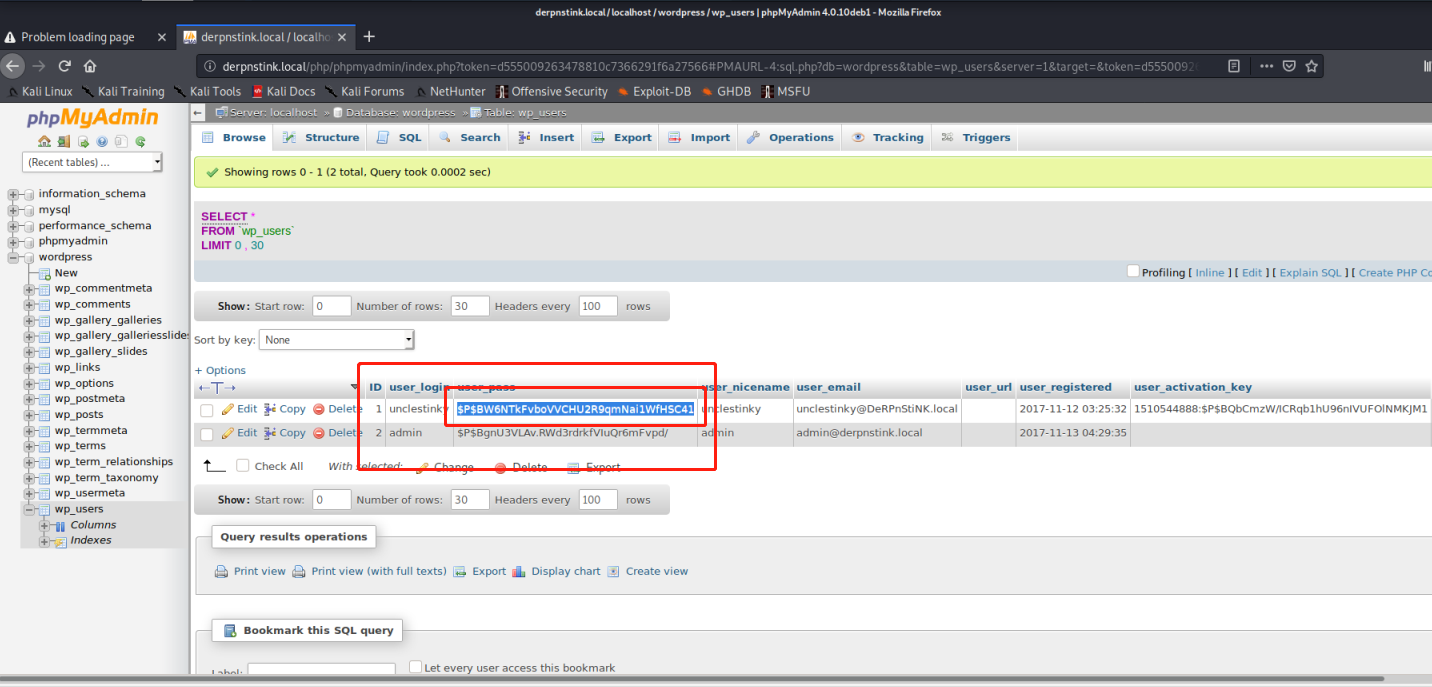
Task: Expand the mysql database node
Action: [13, 210]
